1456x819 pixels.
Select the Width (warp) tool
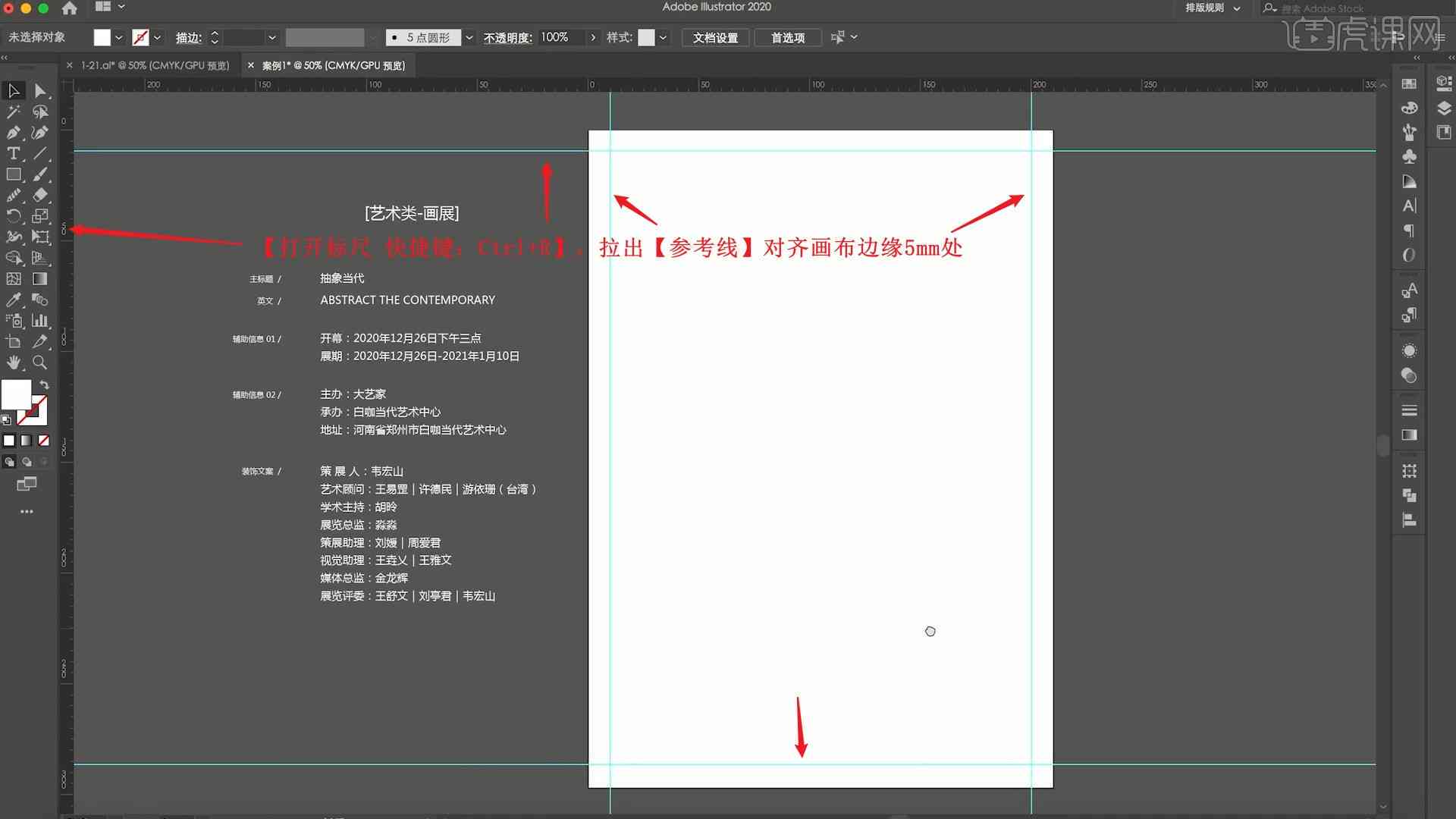(x=14, y=237)
